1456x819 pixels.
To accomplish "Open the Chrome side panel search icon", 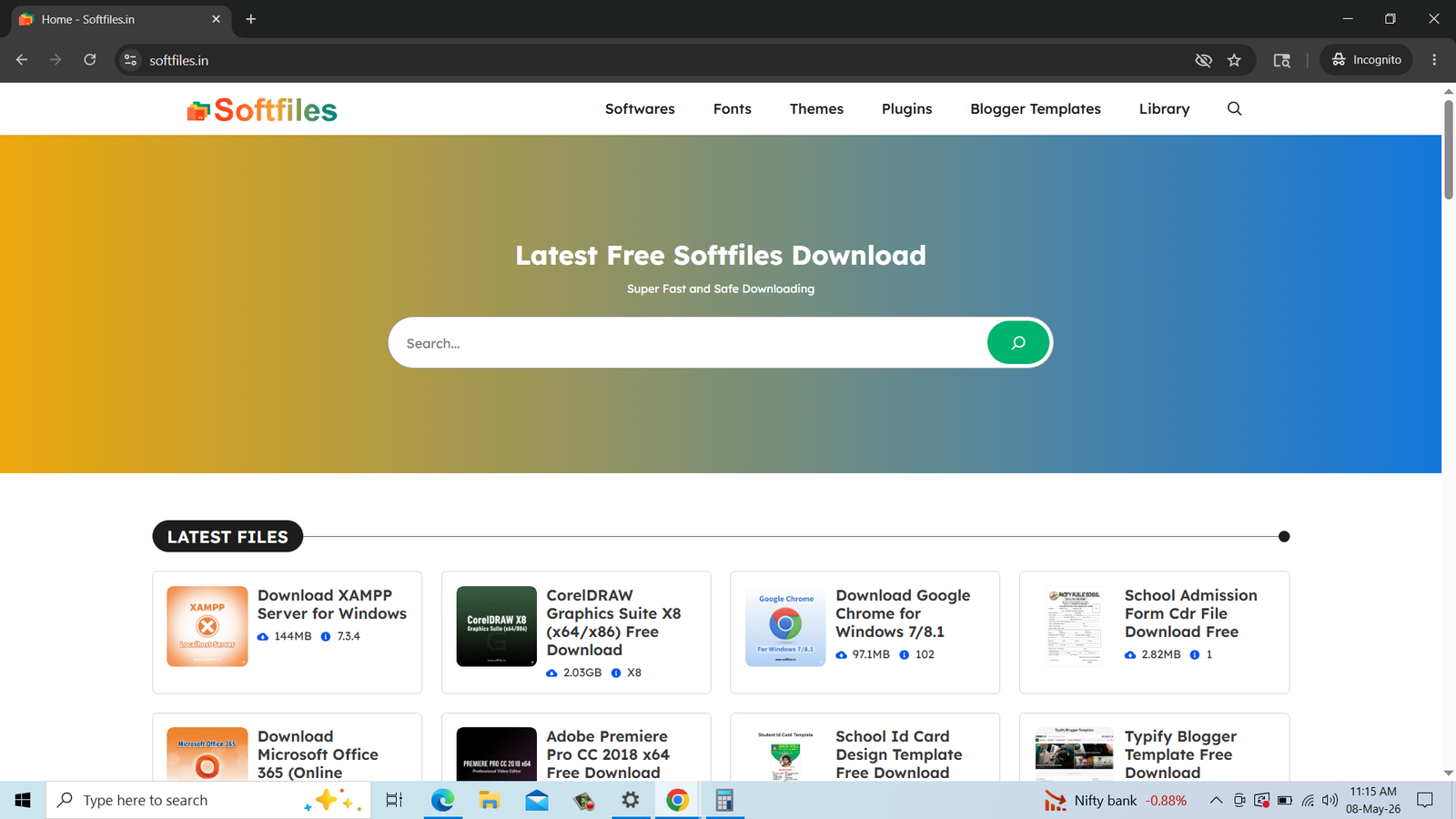I will pos(1281,60).
